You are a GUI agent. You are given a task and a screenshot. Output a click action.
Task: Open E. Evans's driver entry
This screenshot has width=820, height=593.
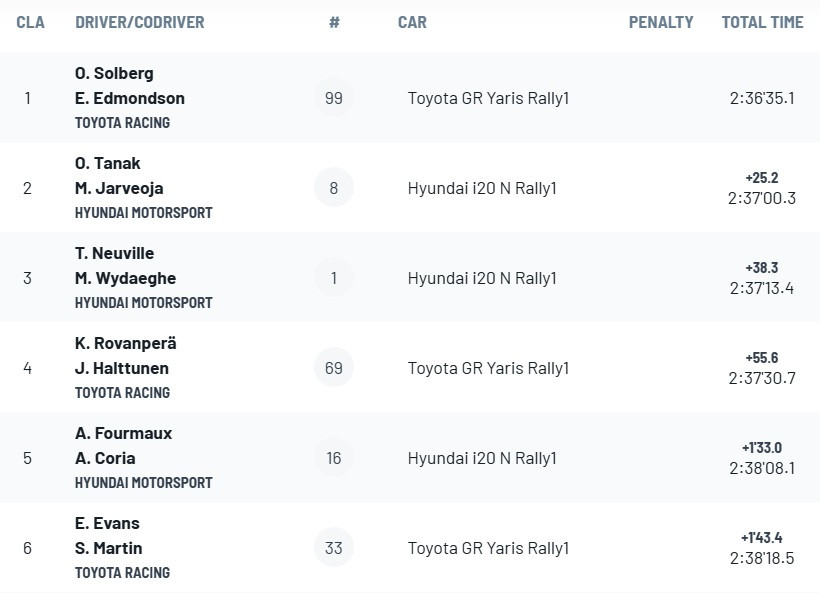107,523
